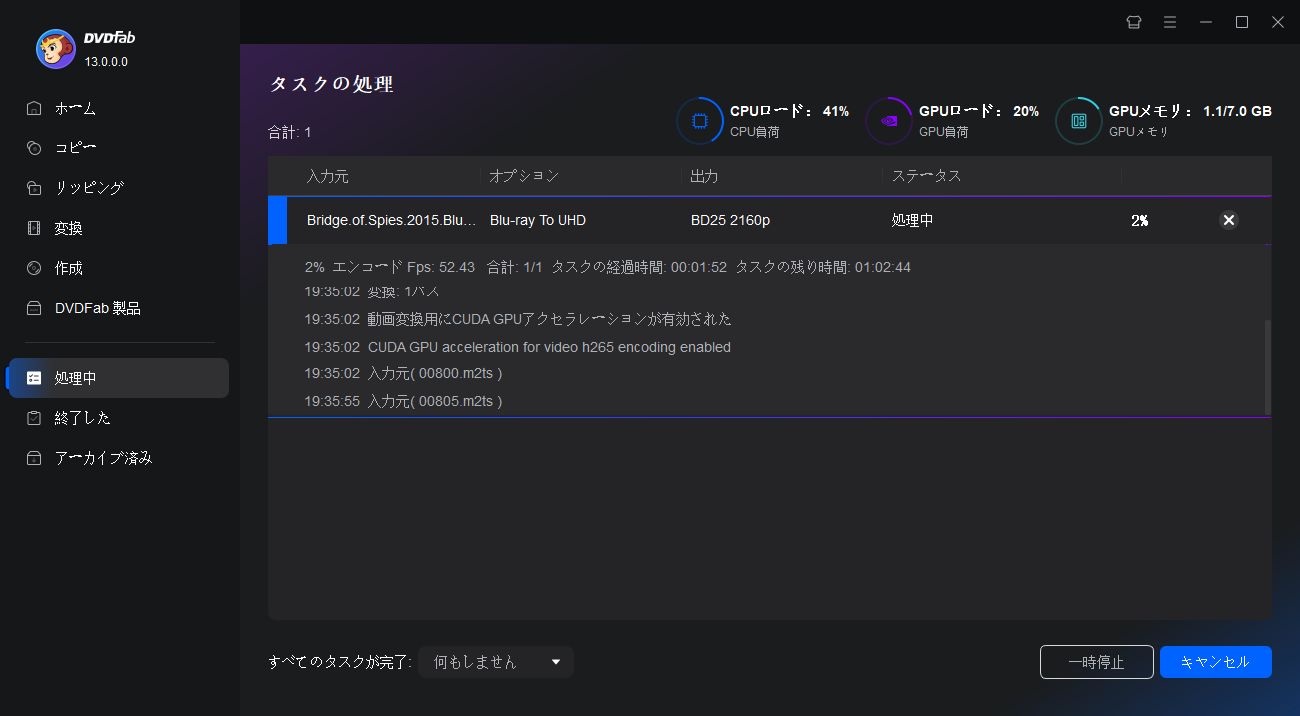The image size is (1300, 716).
Task: Click the GPU memory gauge icon
Action: [x=1079, y=121]
